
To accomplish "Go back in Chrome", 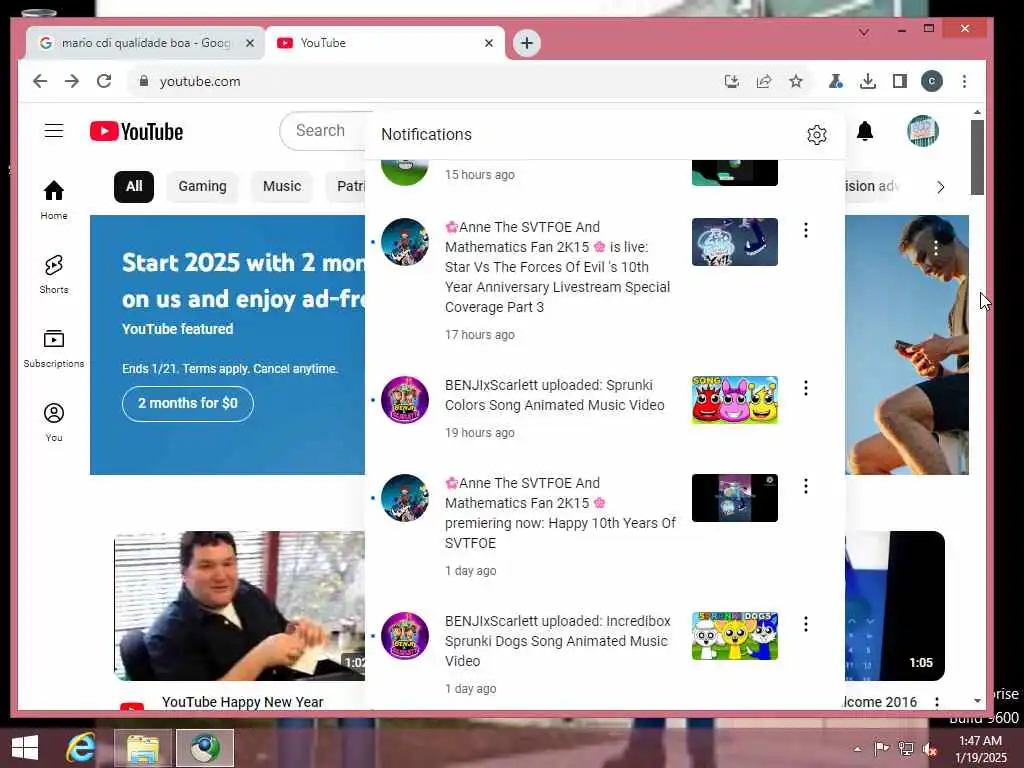I will (x=40, y=81).
